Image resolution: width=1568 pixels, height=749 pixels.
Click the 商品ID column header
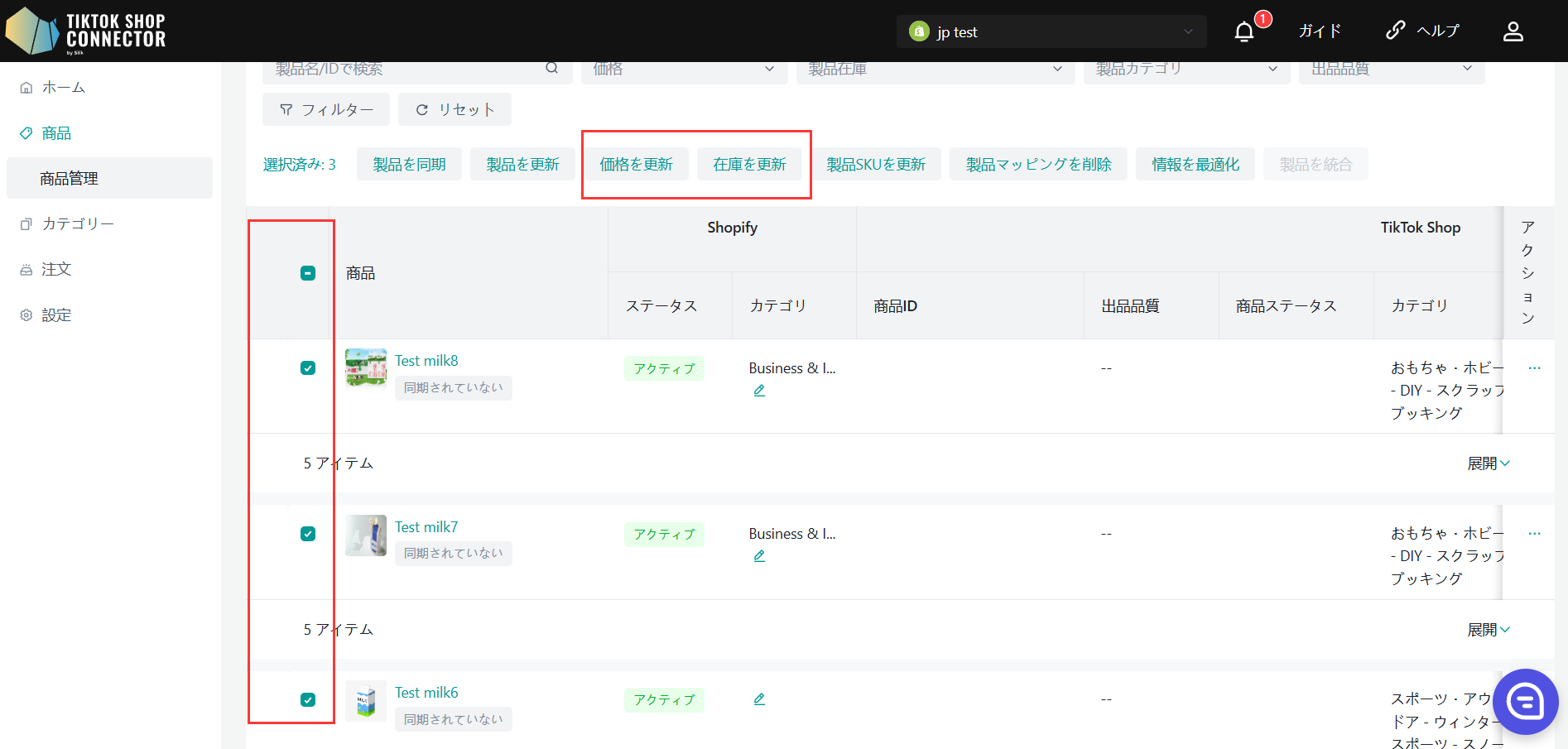[895, 306]
